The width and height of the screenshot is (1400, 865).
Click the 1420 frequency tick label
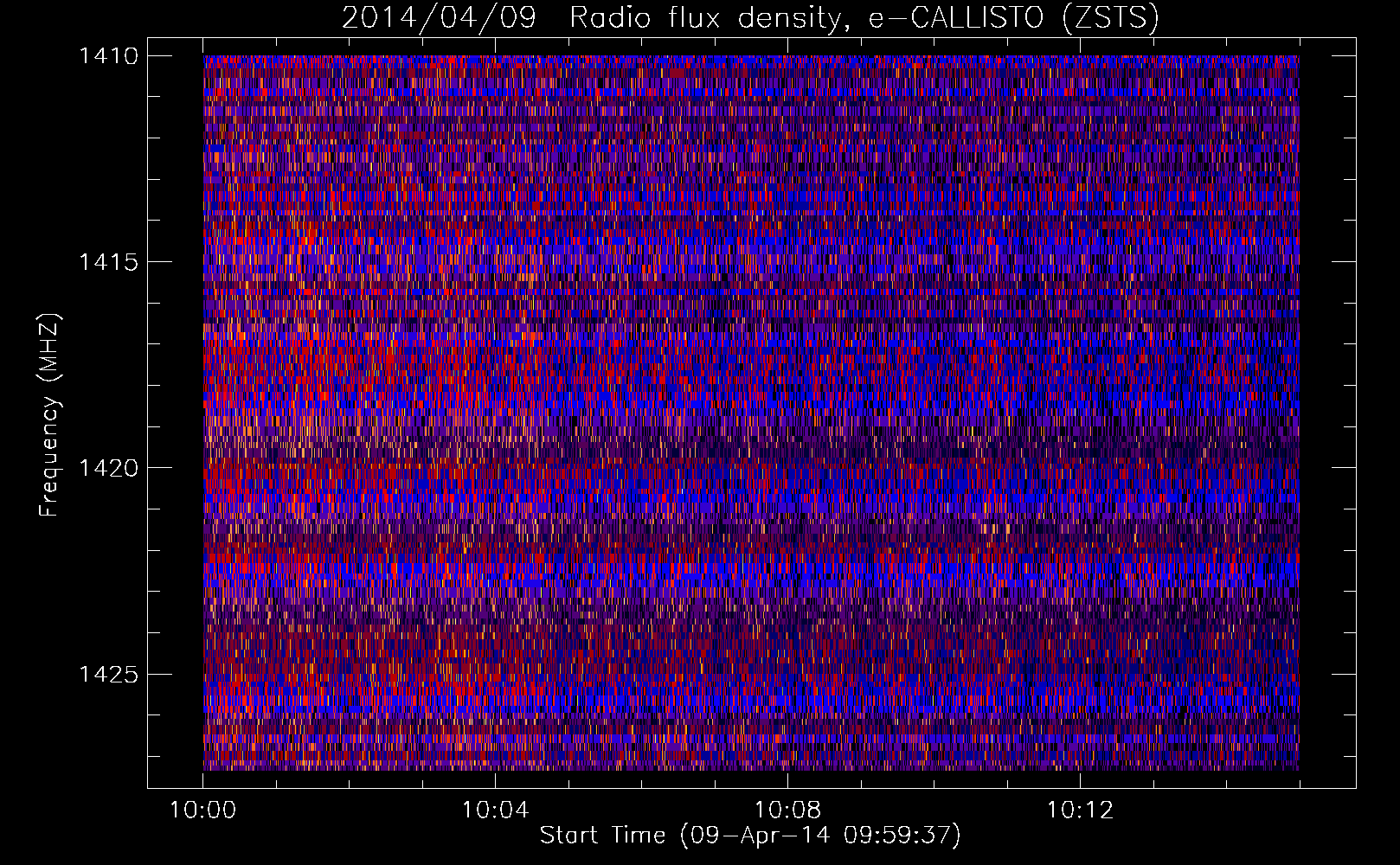108,468
